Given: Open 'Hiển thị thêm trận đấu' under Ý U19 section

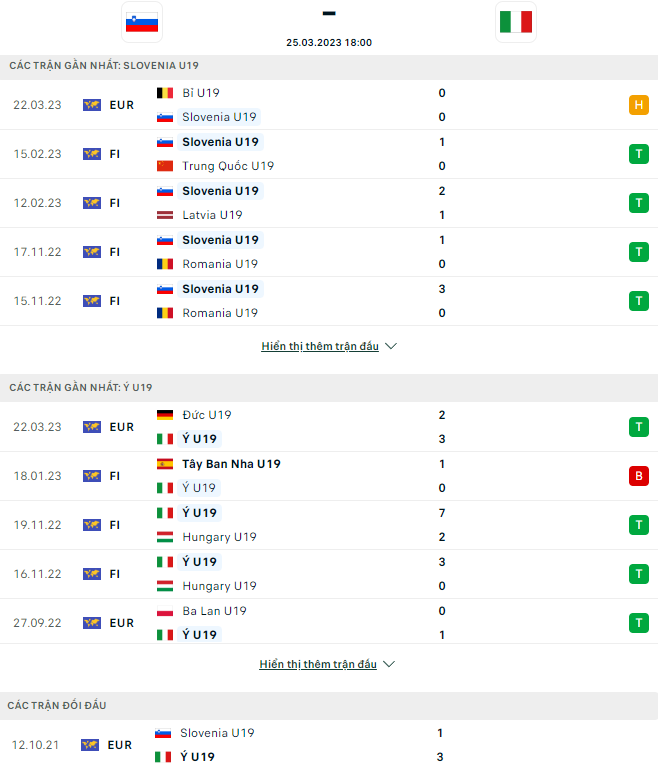Looking at the screenshot, I should 318,664.
